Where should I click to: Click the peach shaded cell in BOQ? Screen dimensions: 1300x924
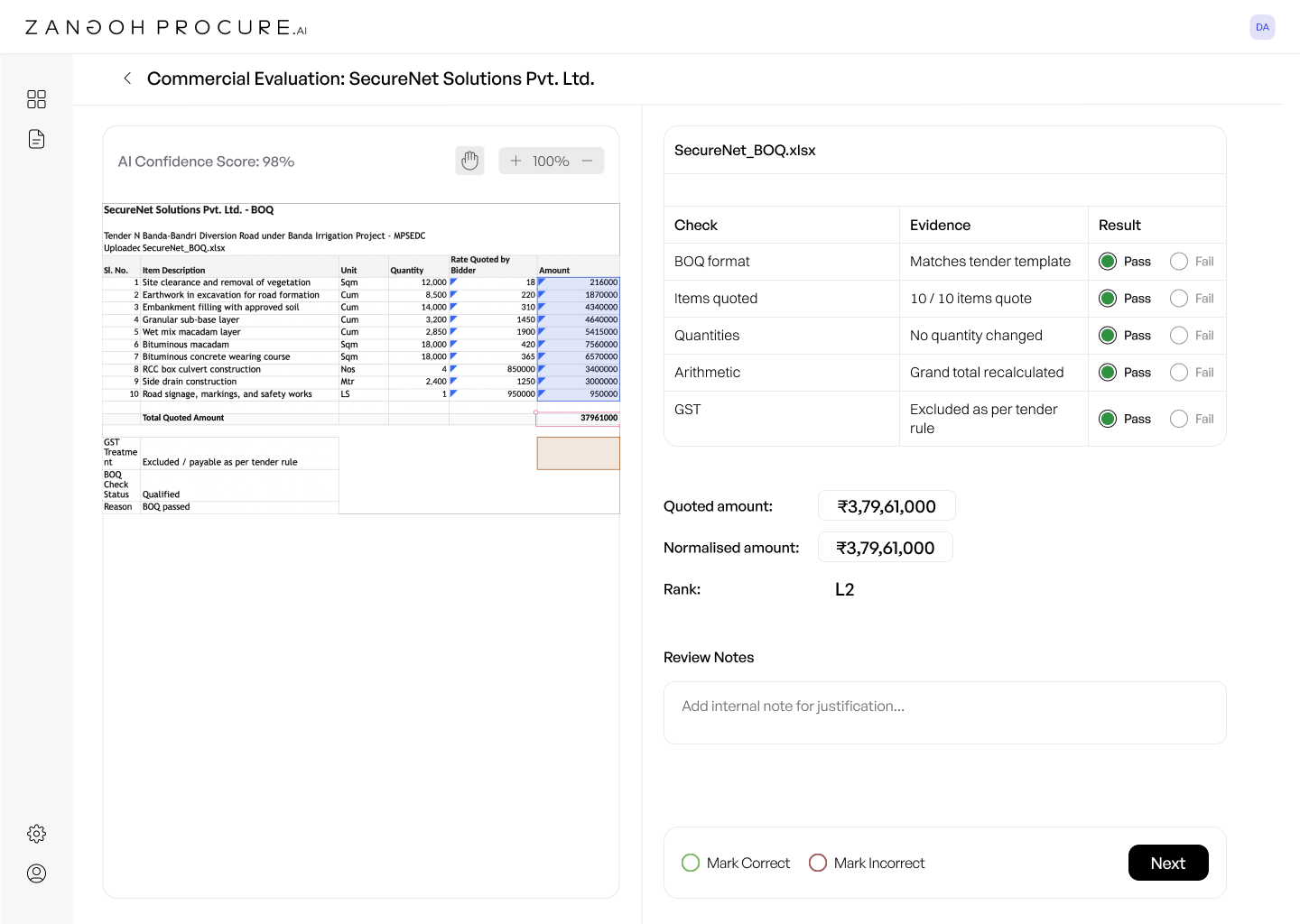pyautogui.click(x=579, y=453)
